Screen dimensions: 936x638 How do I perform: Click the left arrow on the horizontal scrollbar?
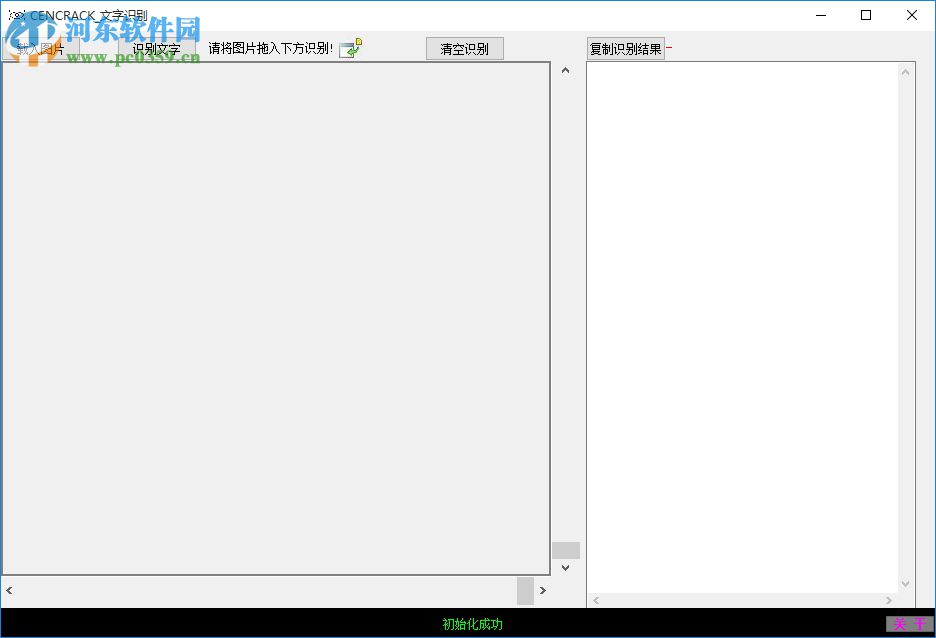coord(8,590)
